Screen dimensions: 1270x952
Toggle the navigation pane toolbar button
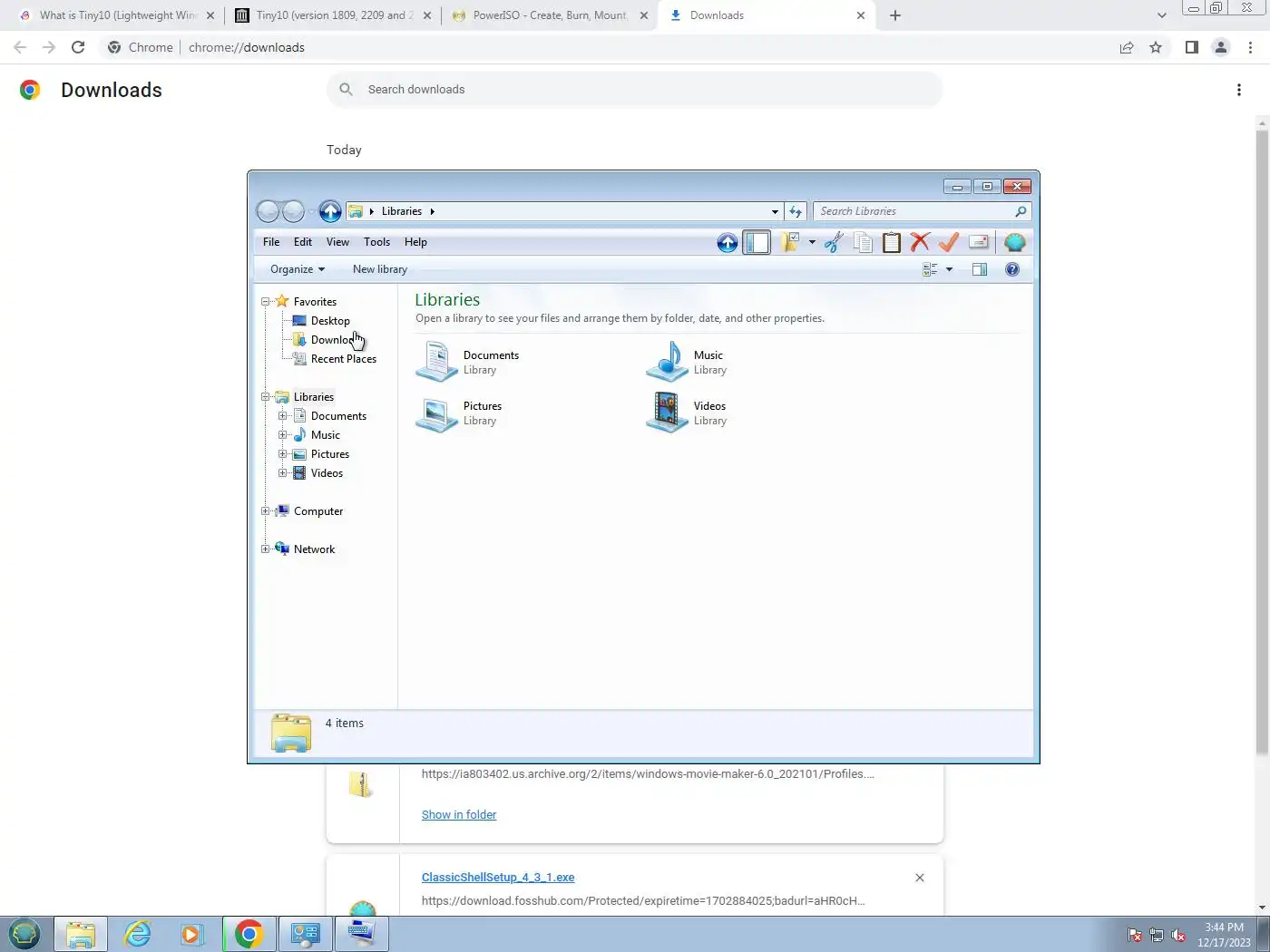[x=757, y=242]
